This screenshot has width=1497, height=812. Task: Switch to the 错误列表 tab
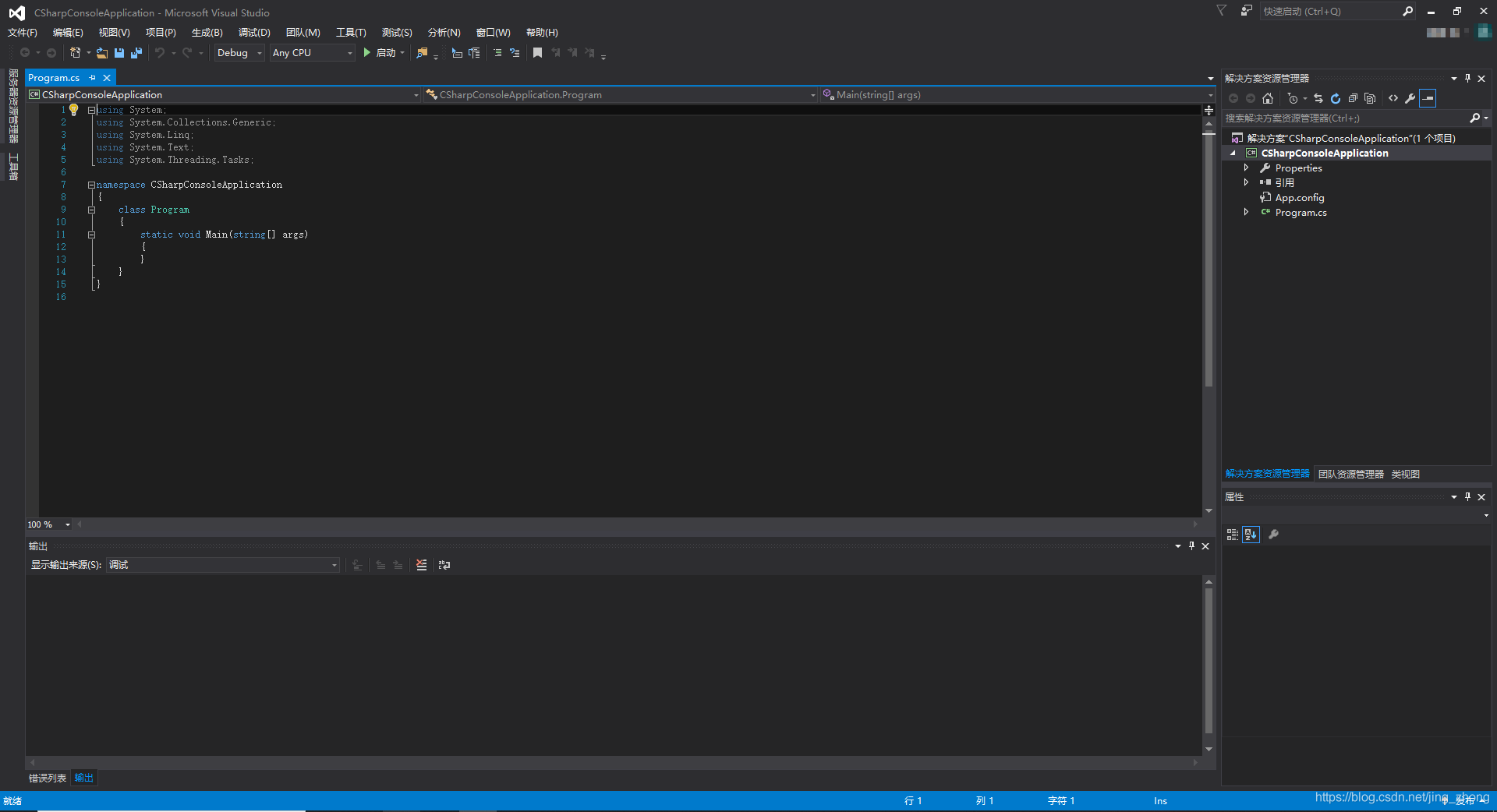(x=48, y=778)
